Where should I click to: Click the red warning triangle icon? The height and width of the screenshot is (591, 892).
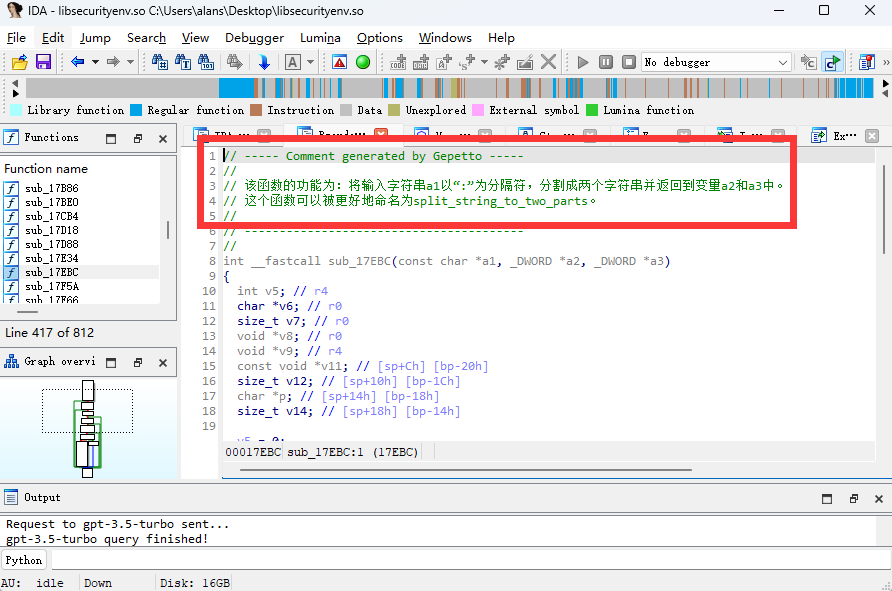pos(340,62)
